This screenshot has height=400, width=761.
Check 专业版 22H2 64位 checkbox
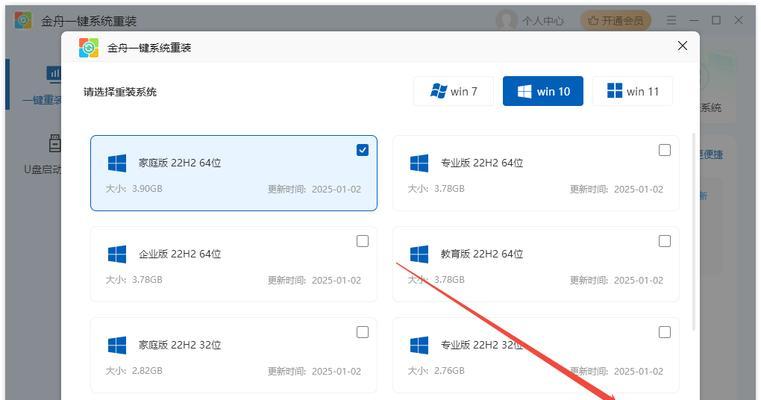(664, 150)
